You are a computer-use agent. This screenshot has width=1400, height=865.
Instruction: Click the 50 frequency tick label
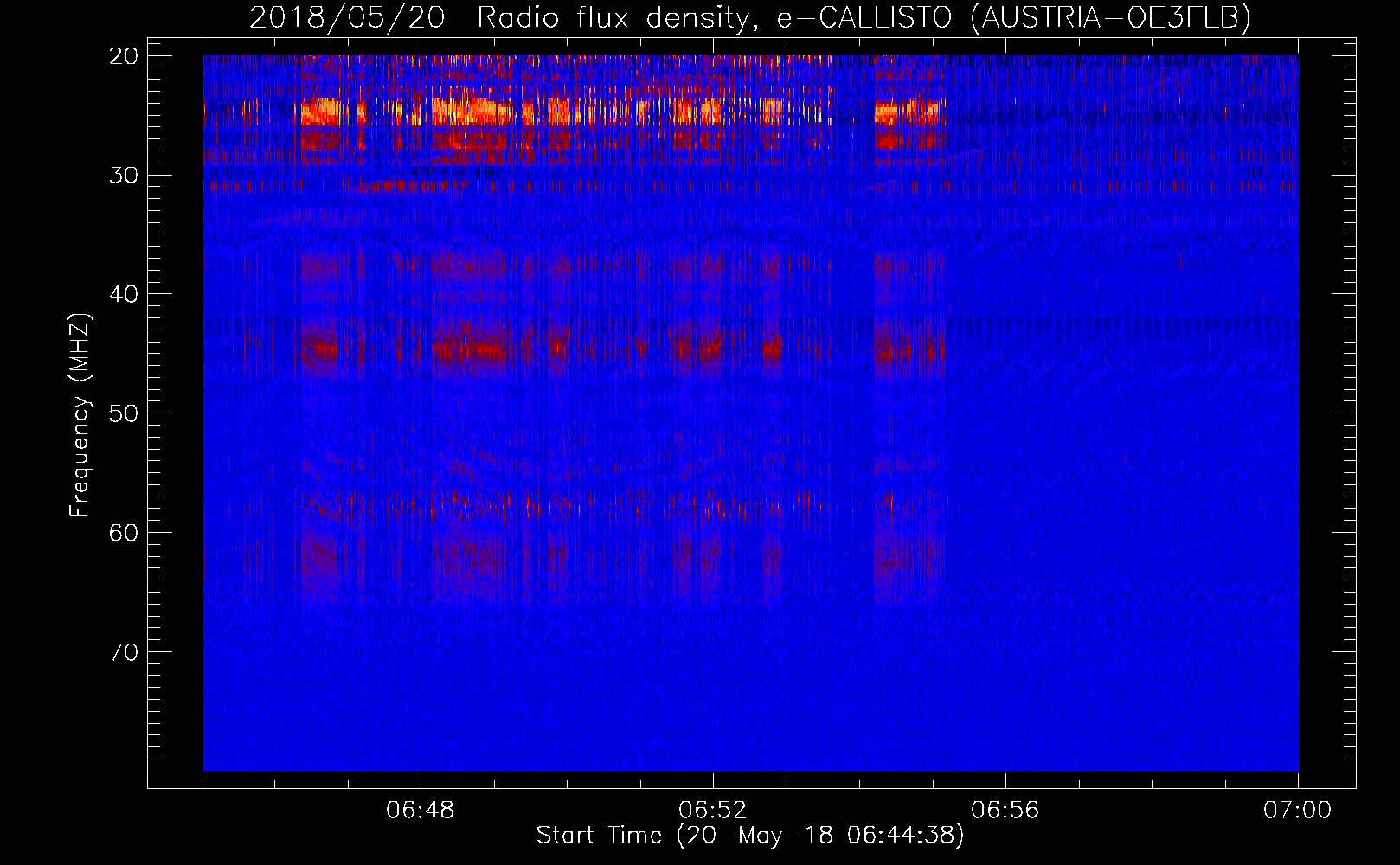pos(124,413)
